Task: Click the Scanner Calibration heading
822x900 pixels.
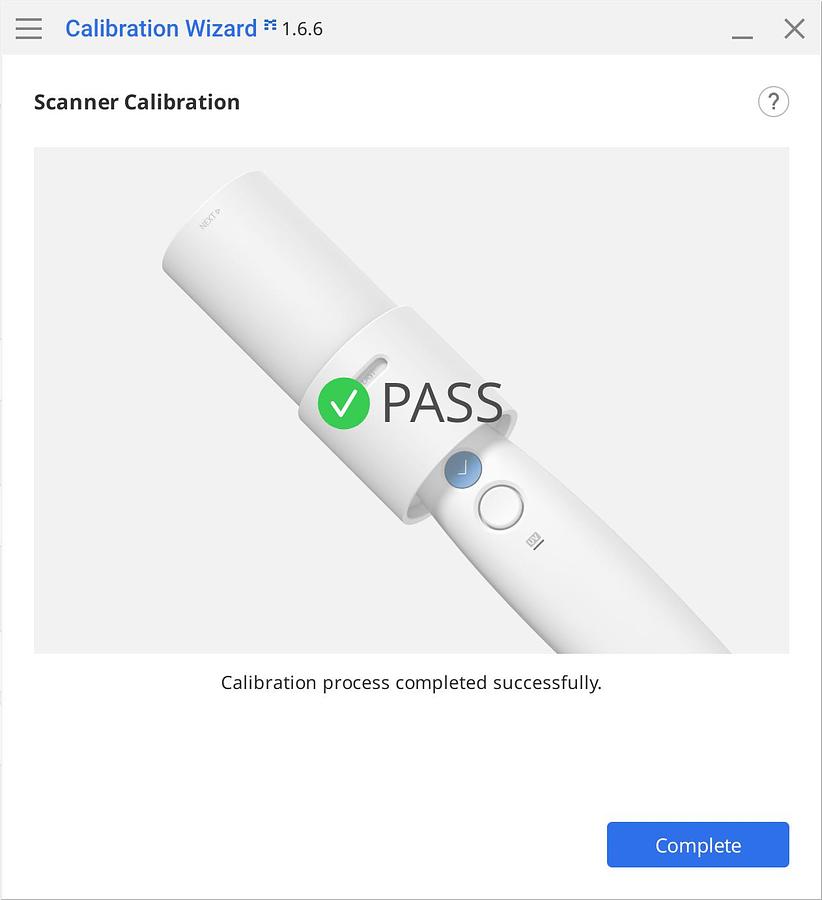Action: pos(137,102)
